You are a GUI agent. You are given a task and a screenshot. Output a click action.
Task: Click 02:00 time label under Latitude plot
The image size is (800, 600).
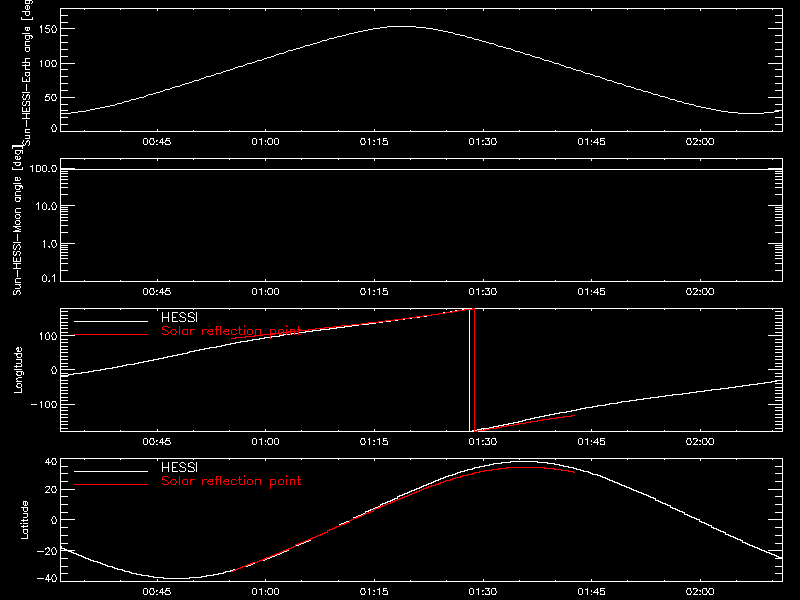point(700,591)
